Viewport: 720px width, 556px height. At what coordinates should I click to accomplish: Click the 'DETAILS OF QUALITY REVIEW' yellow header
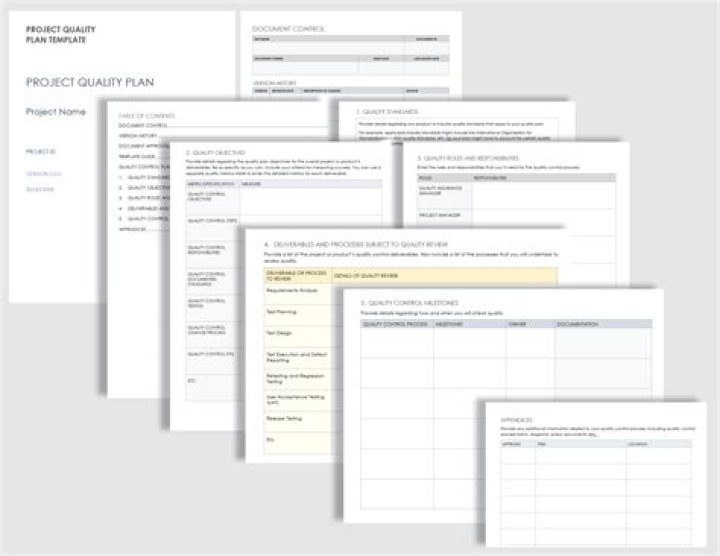coord(366,276)
